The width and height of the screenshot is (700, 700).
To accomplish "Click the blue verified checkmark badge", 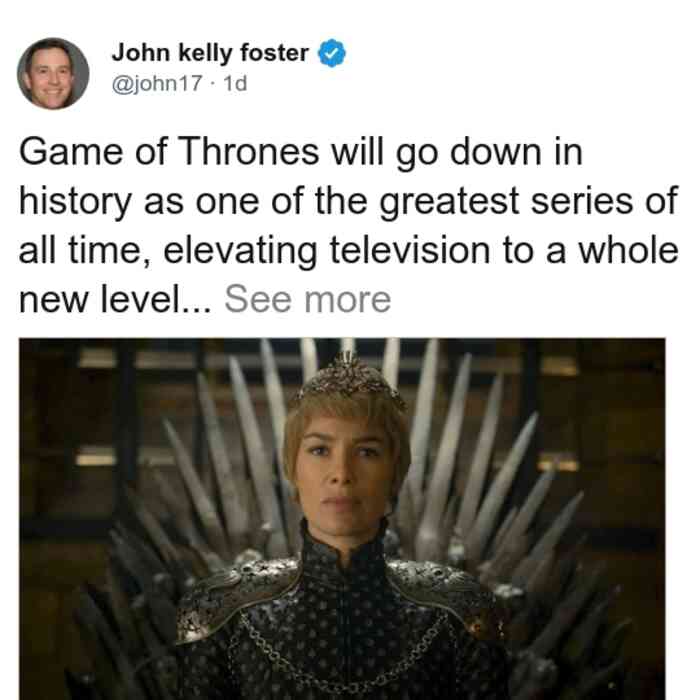I will point(331,53).
